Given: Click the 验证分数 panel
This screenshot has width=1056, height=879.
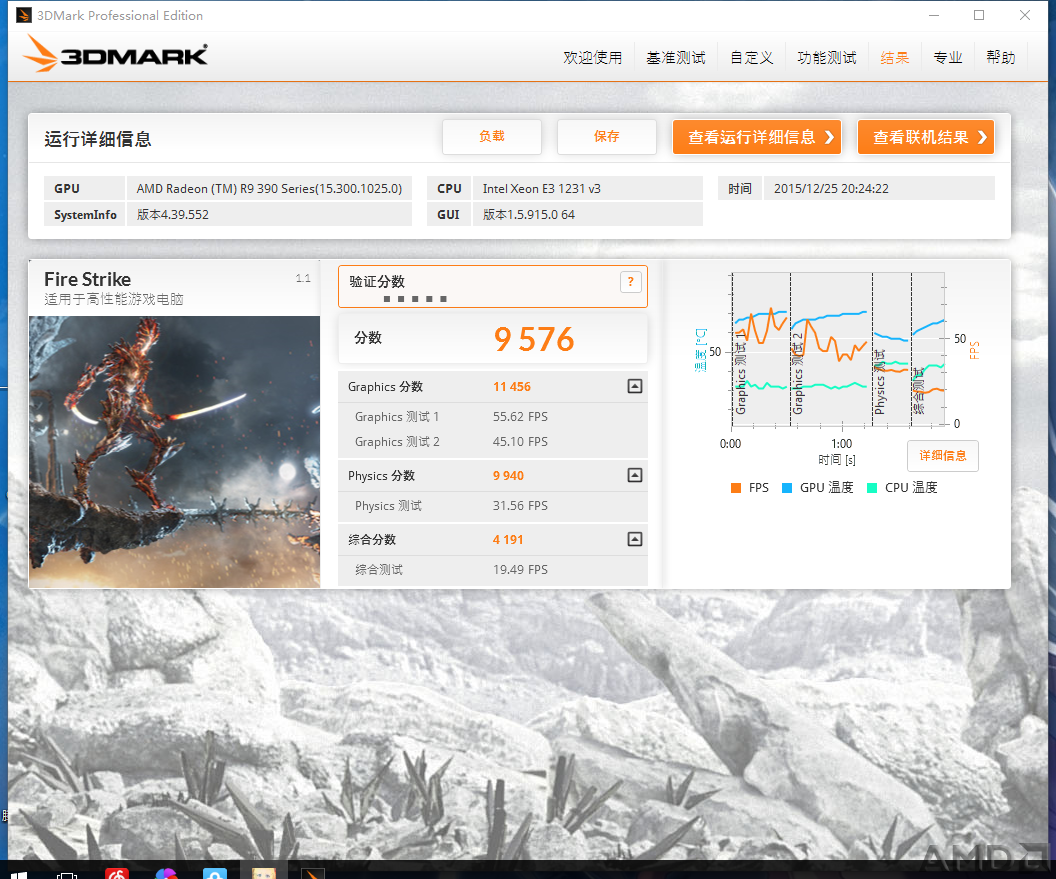Looking at the screenshot, I should (492, 287).
